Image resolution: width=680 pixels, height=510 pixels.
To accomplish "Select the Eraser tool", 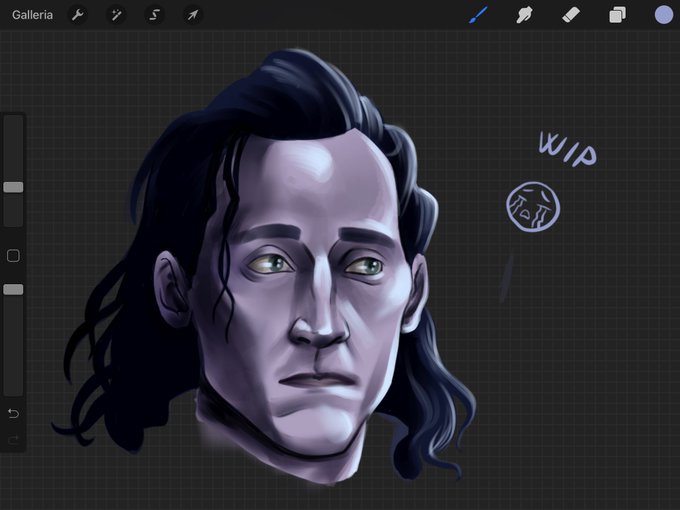I will [x=571, y=15].
